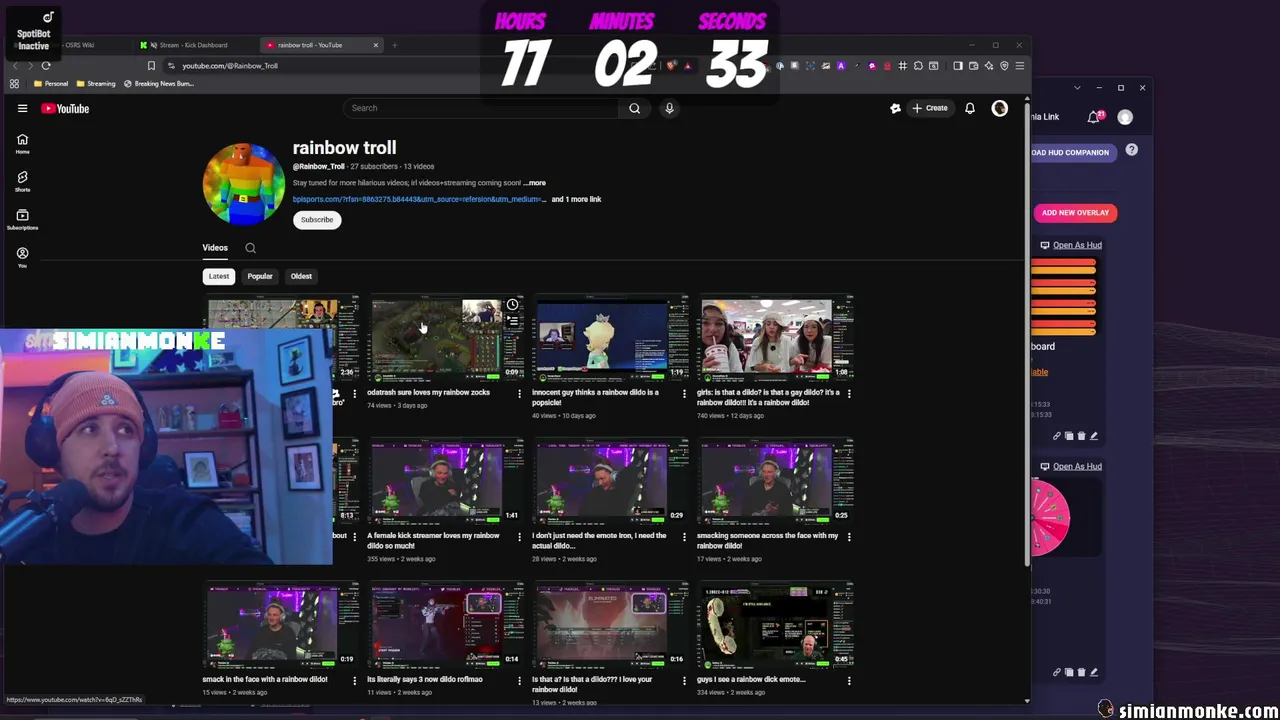Play the 'girls: is that a dildo?' video thumbnail
The width and height of the screenshot is (1280, 720).
click(776, 340)
